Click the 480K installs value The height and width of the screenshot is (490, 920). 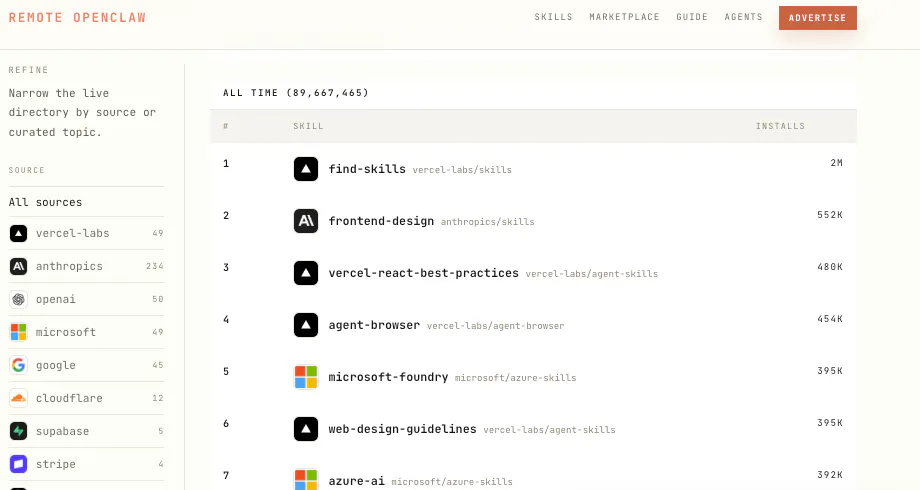pyautogui.click(x=830, y=267)
